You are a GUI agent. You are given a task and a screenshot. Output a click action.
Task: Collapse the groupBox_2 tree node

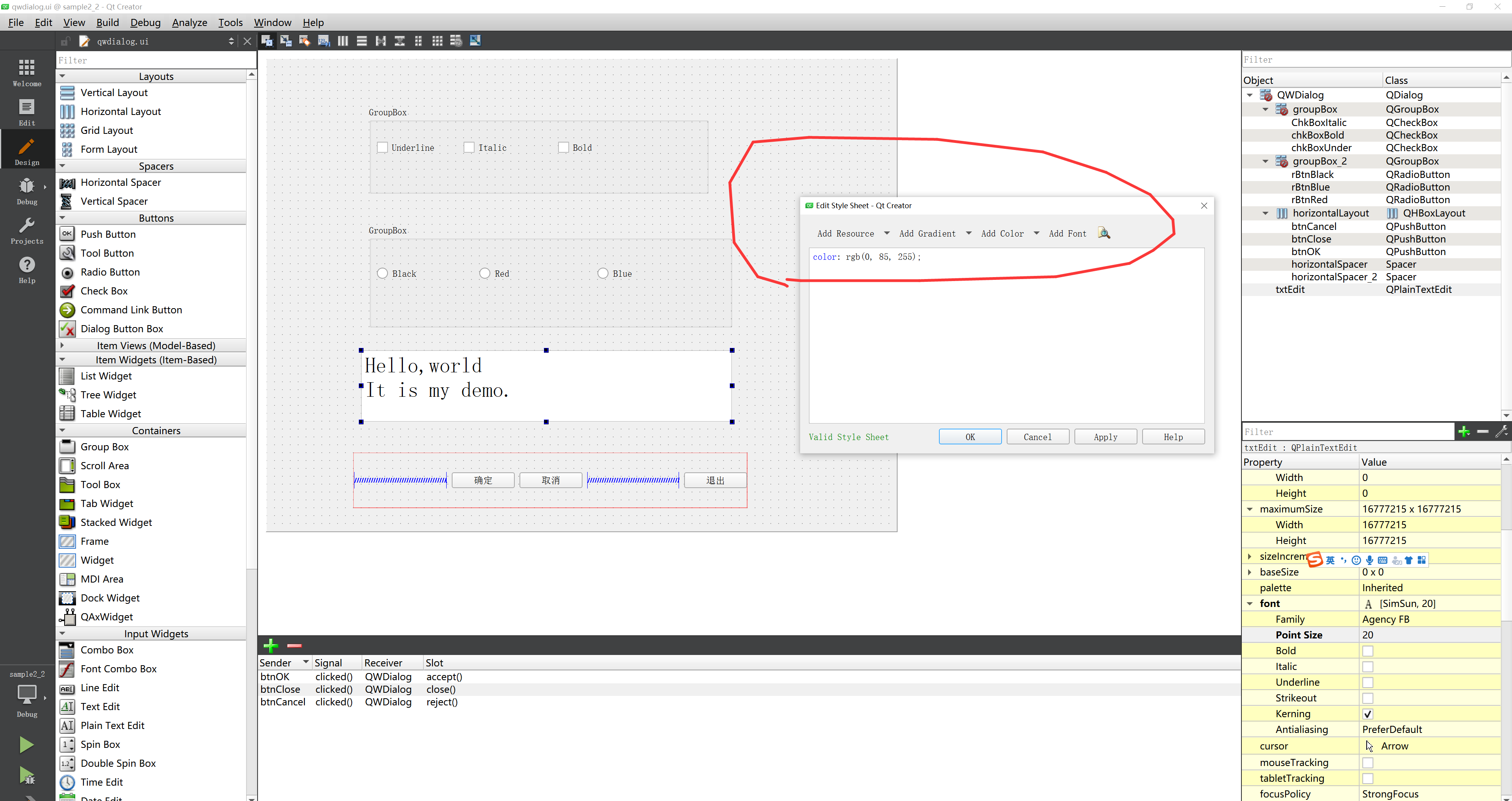click(1265, 161)
